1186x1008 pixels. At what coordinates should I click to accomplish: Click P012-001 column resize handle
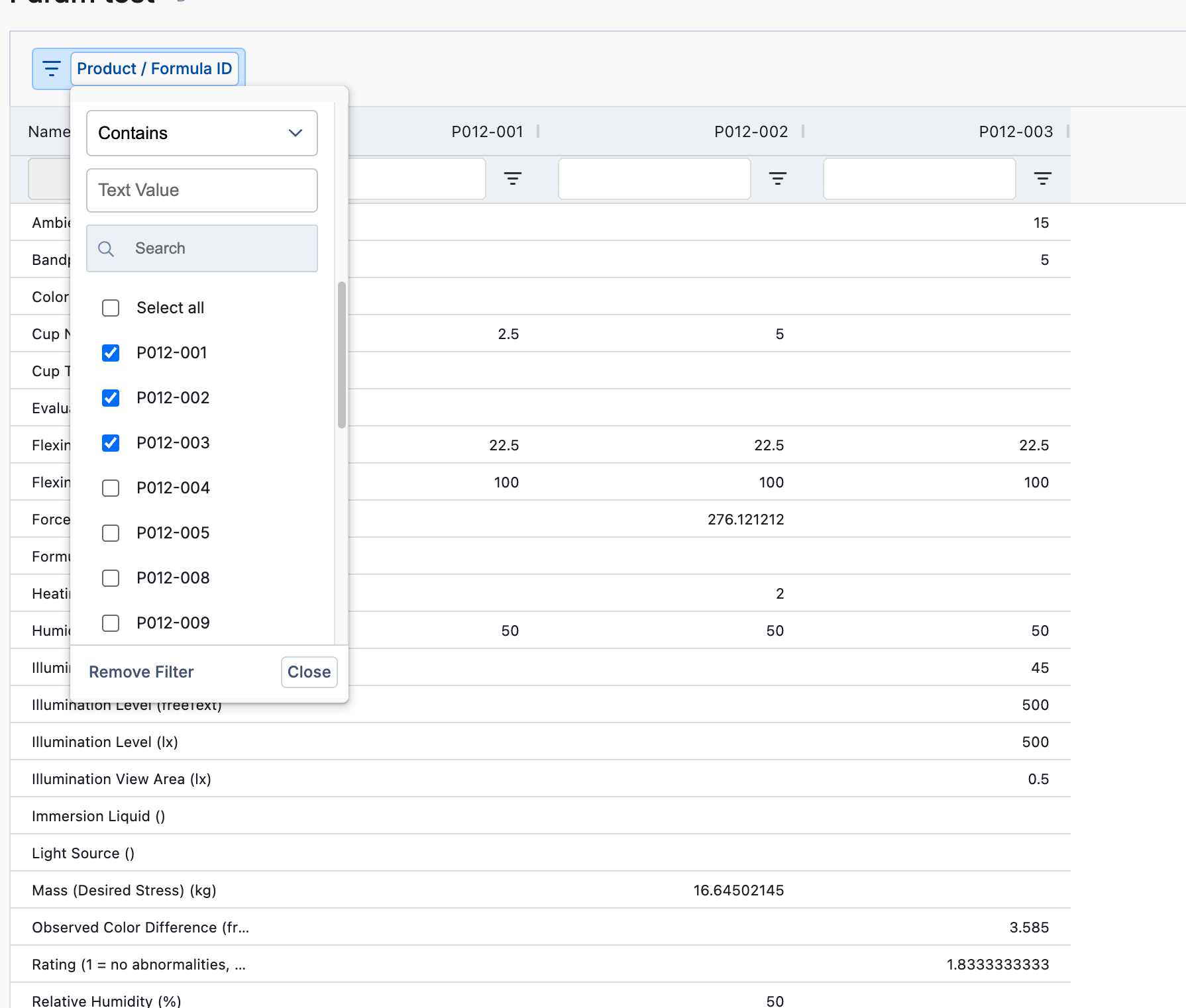click(538, 132)
